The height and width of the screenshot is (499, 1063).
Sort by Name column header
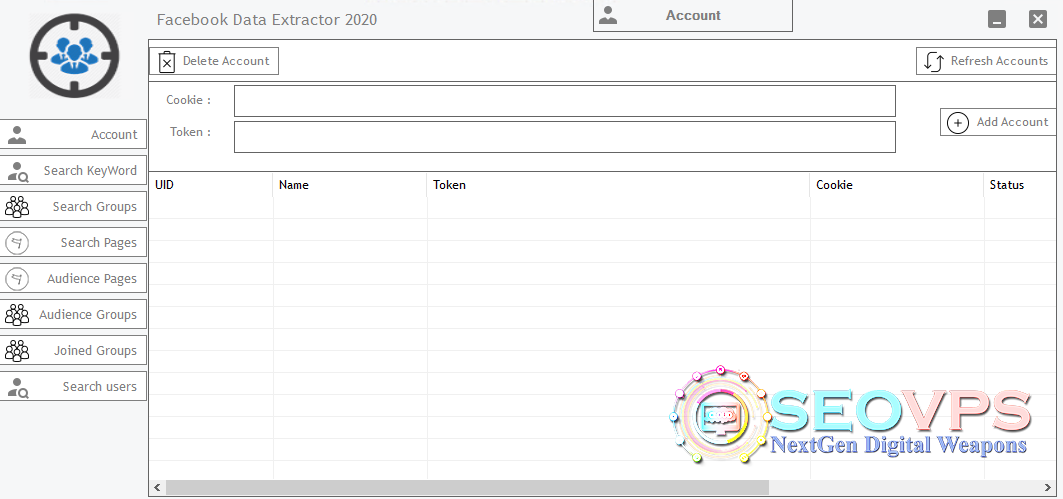point(350,184)
